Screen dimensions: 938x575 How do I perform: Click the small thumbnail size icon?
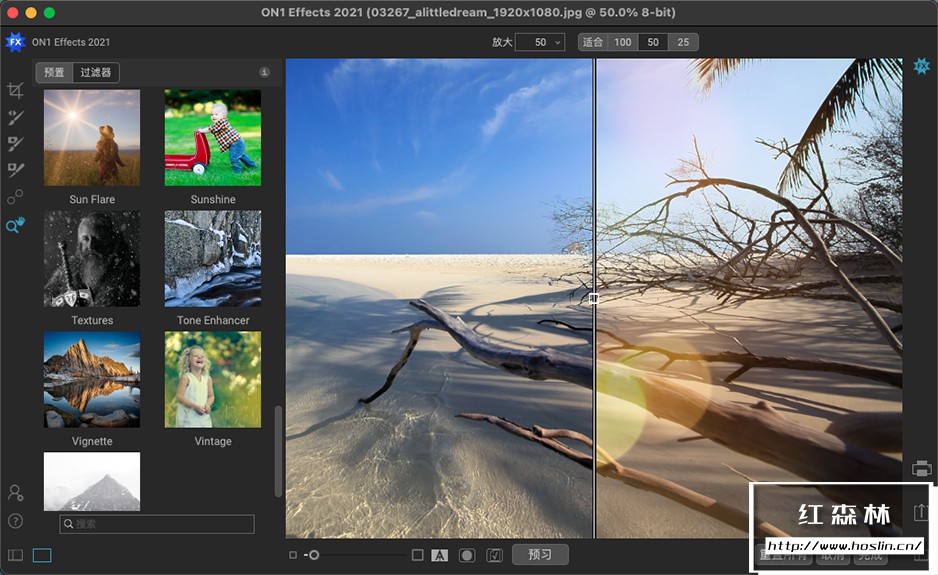293,555
